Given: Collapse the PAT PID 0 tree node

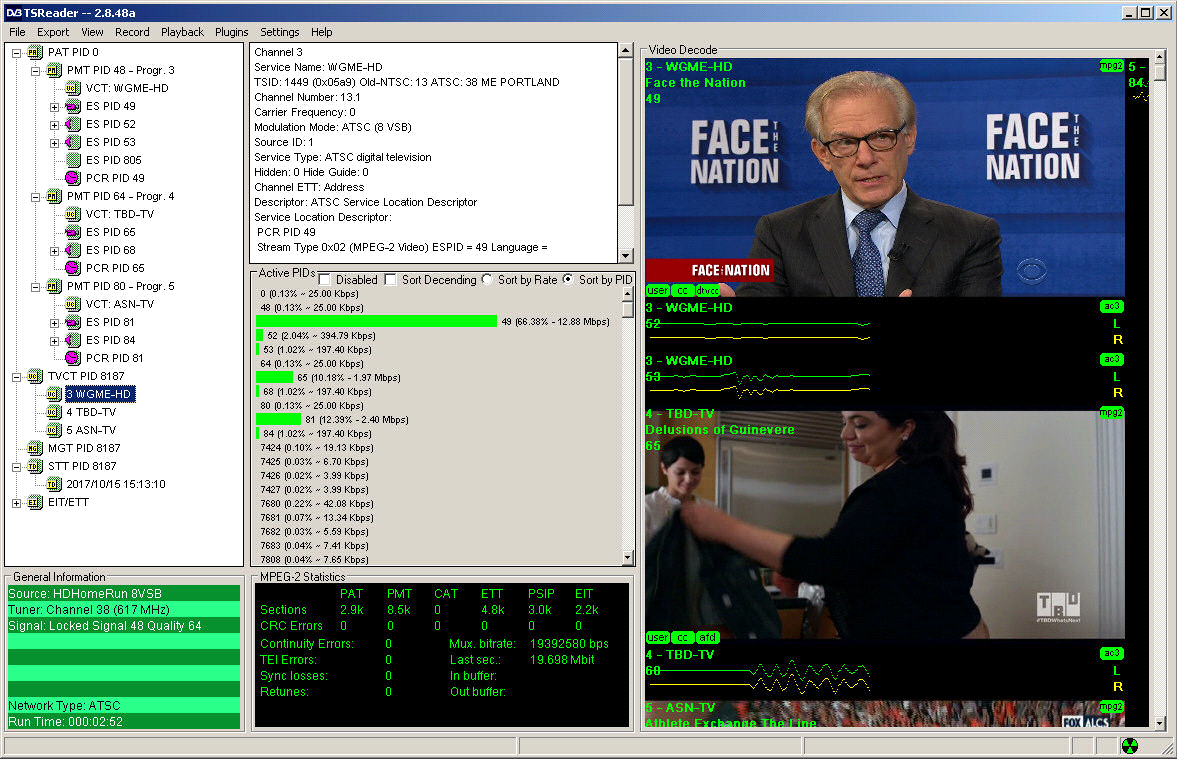Looking at the screenshot, I should [x=17, y=53].
